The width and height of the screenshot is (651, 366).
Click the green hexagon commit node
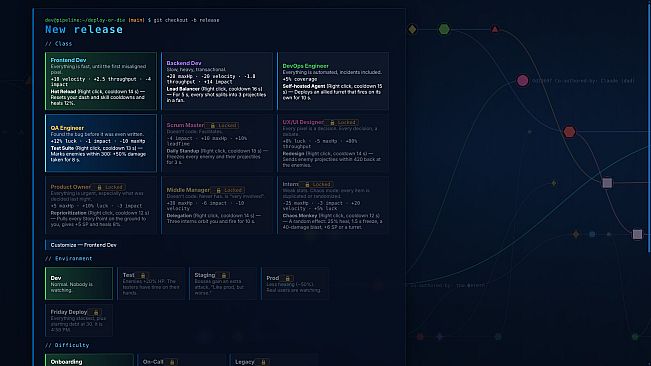[444, 29]
